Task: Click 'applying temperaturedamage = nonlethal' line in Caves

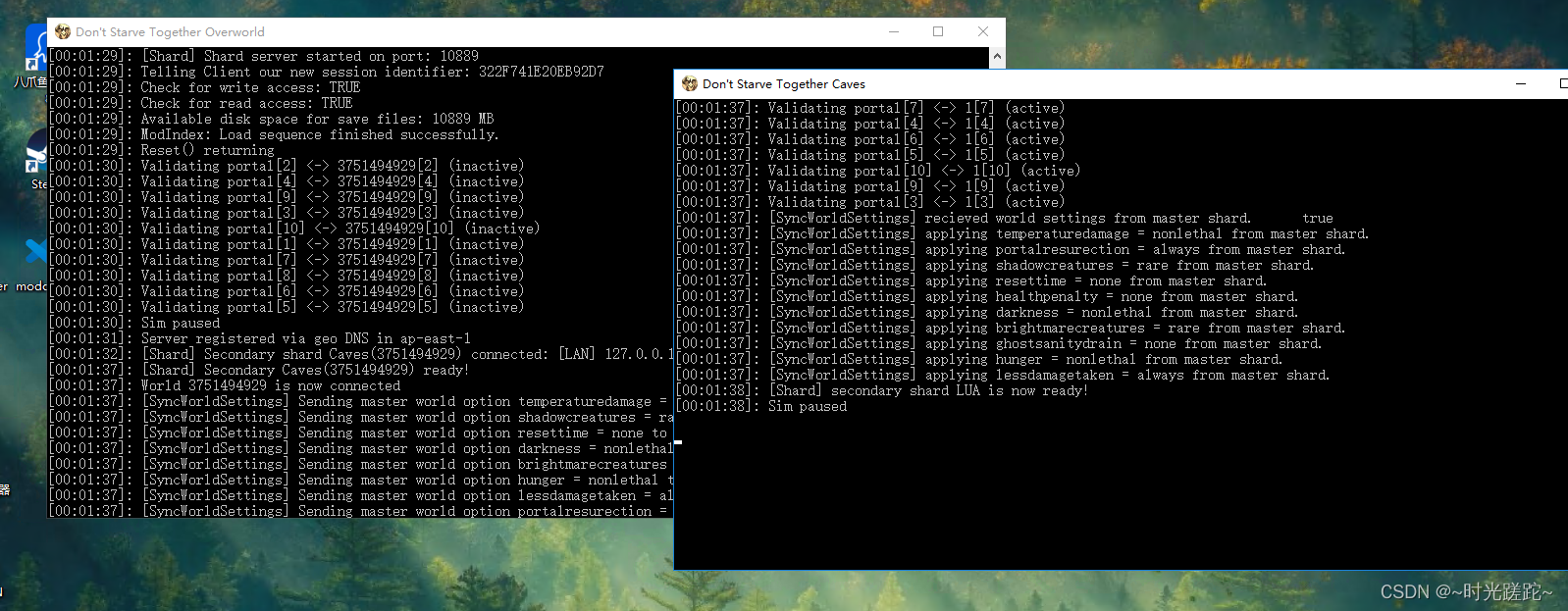Action: tap(1022, 233)
